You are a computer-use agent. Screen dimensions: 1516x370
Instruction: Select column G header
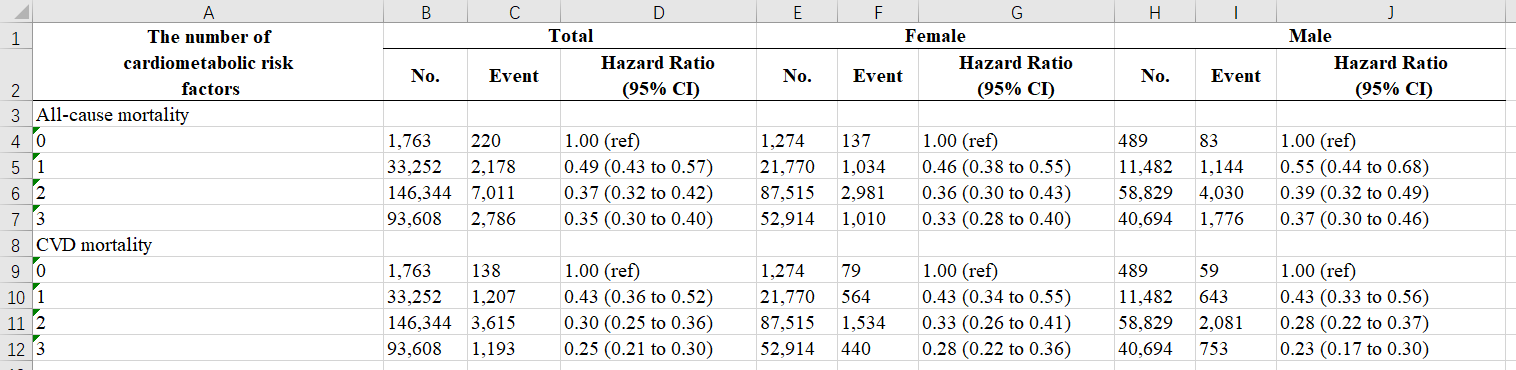click(x=1016, y=12)
